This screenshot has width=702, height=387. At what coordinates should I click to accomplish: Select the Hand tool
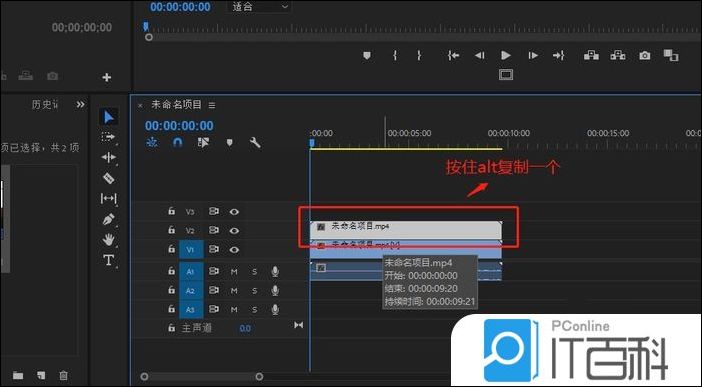click(x=108, y=240)
